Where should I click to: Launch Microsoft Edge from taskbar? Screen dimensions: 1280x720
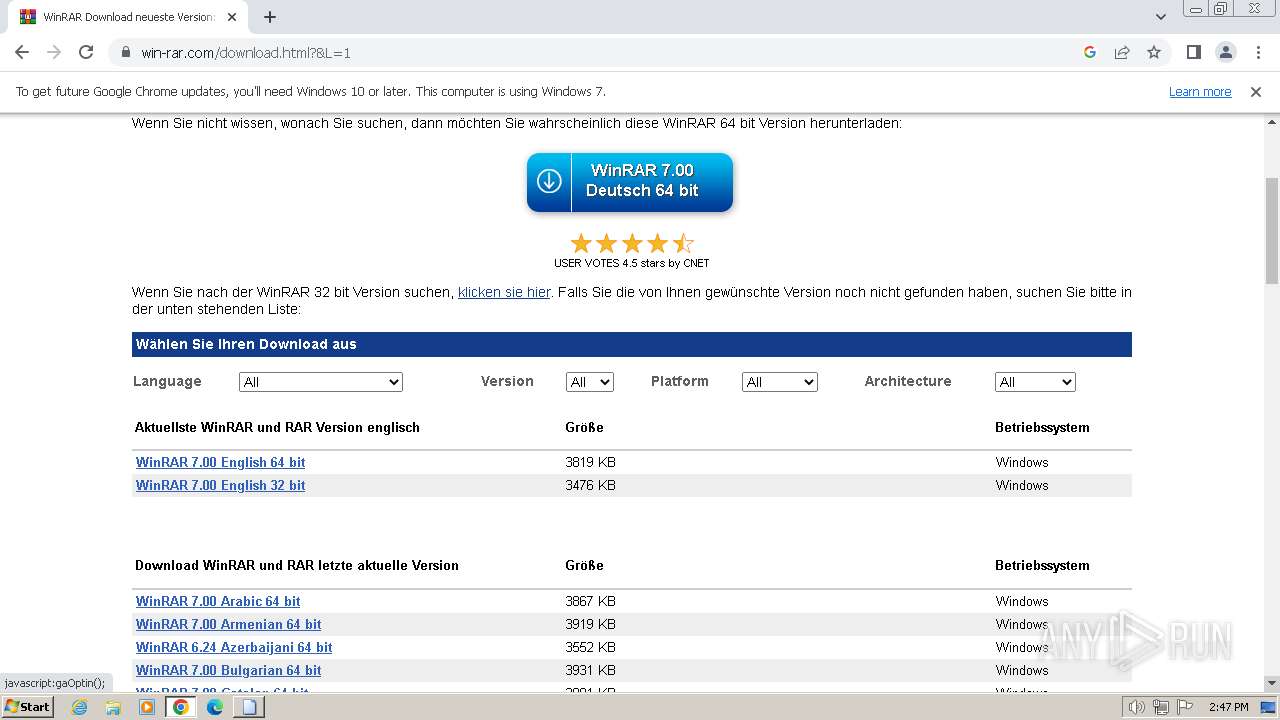click(x=215, y=707)
